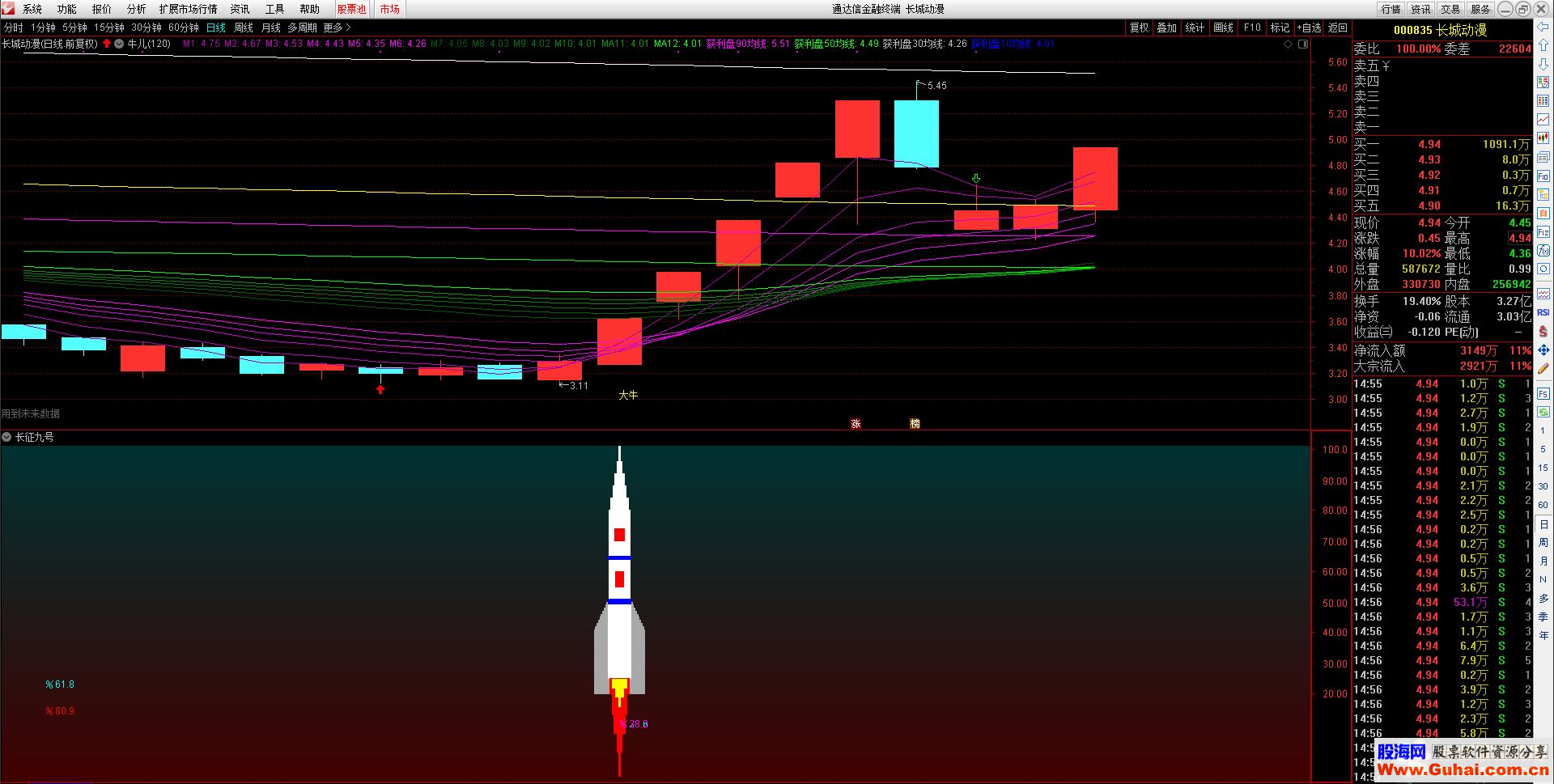Expand the 长征九号 indicator chevron
Screen dimensions: 1554x784
coord(6,437)
